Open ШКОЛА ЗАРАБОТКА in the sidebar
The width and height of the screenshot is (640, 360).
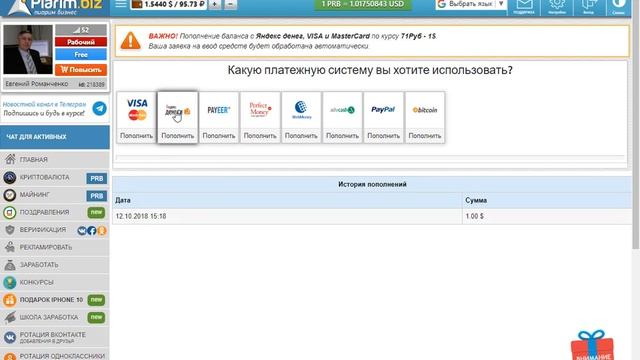click(x=55, y=317)
